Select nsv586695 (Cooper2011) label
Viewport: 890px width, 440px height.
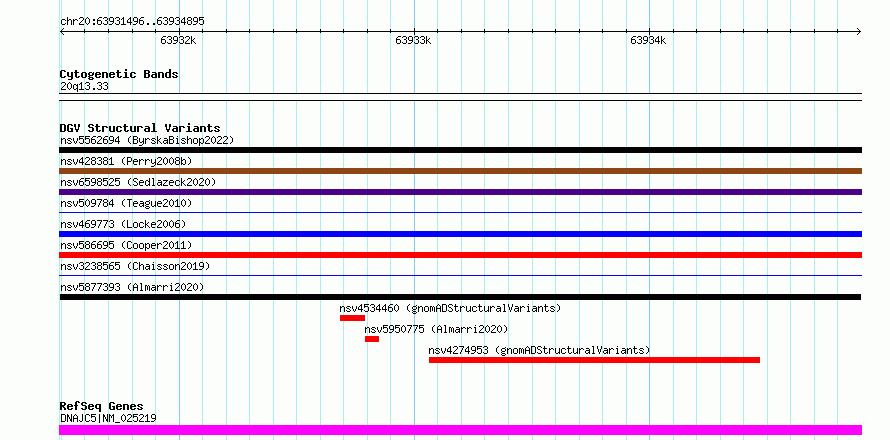point(126,245)
